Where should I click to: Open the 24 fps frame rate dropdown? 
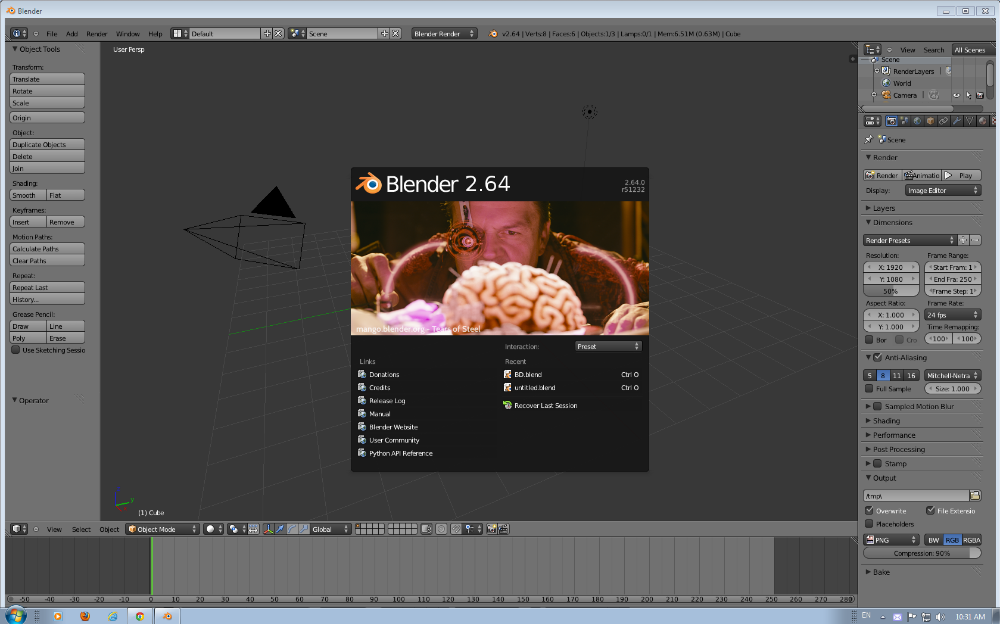point(952,315)
